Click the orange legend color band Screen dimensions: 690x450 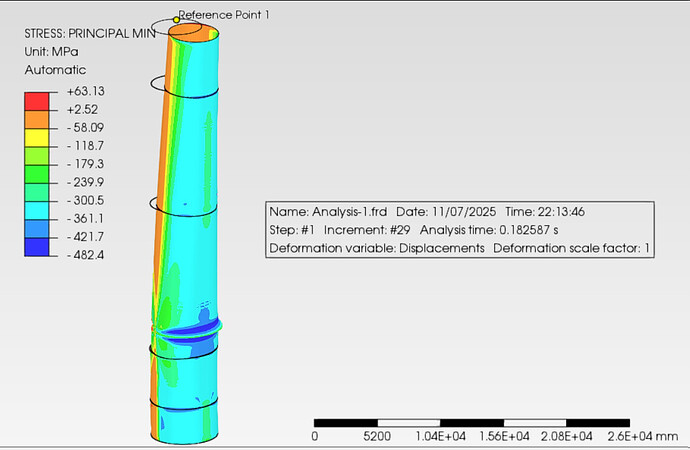37,120
